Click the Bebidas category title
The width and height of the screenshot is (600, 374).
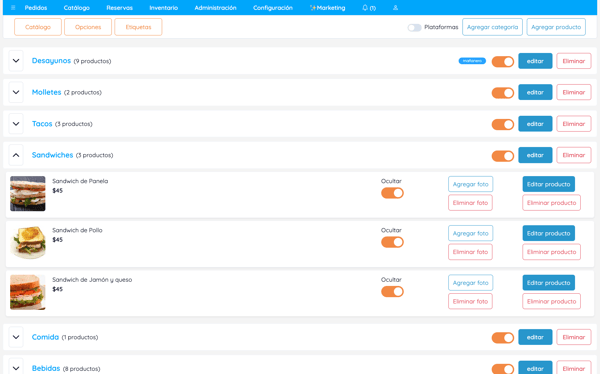pyautogui.click(x=46, y=368)
